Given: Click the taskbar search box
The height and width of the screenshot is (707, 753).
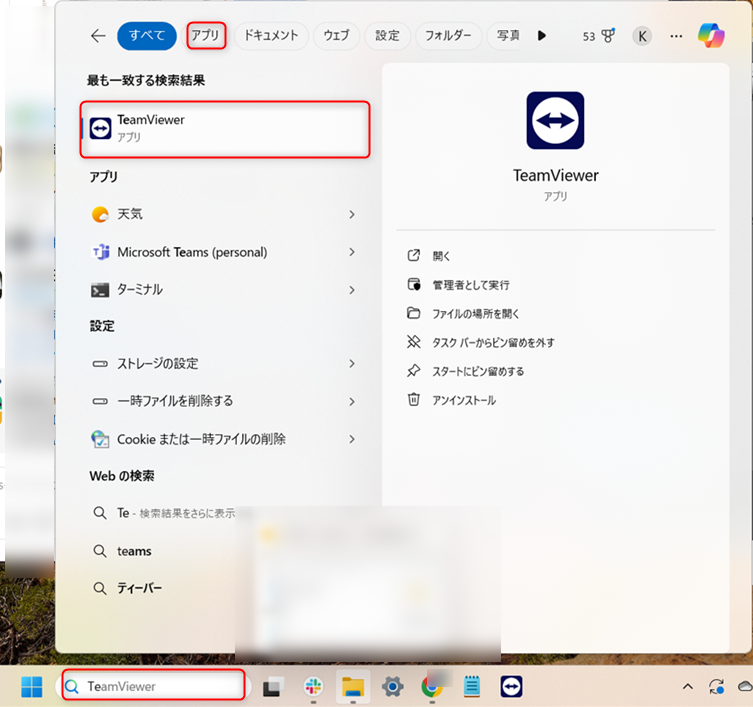Looking at the screenshot, I should (x=153, y=686).
